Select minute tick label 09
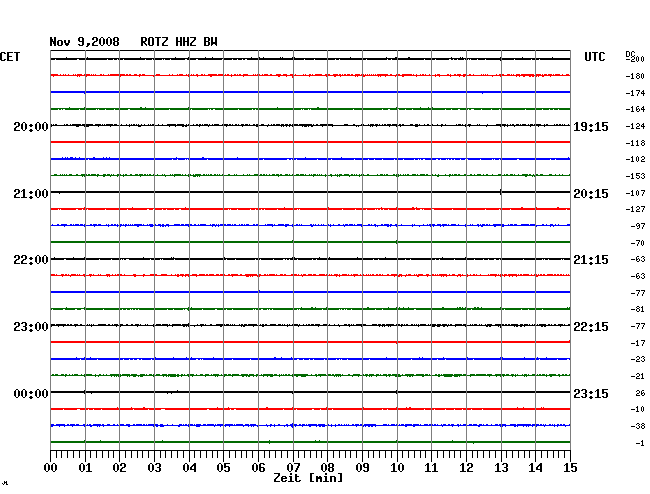650x494 pixels. pos(362,467)
